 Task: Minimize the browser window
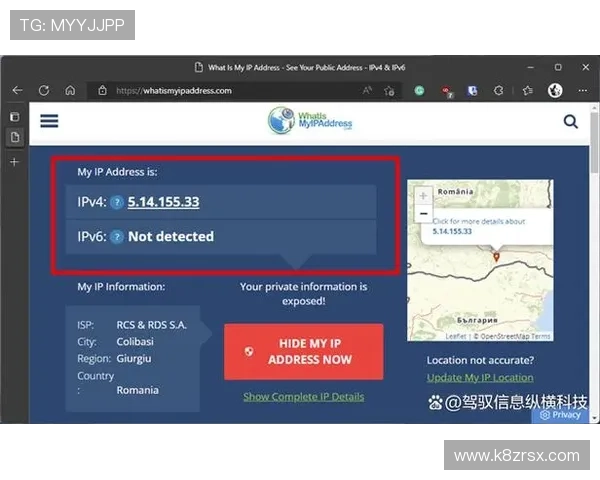[530, 67]
